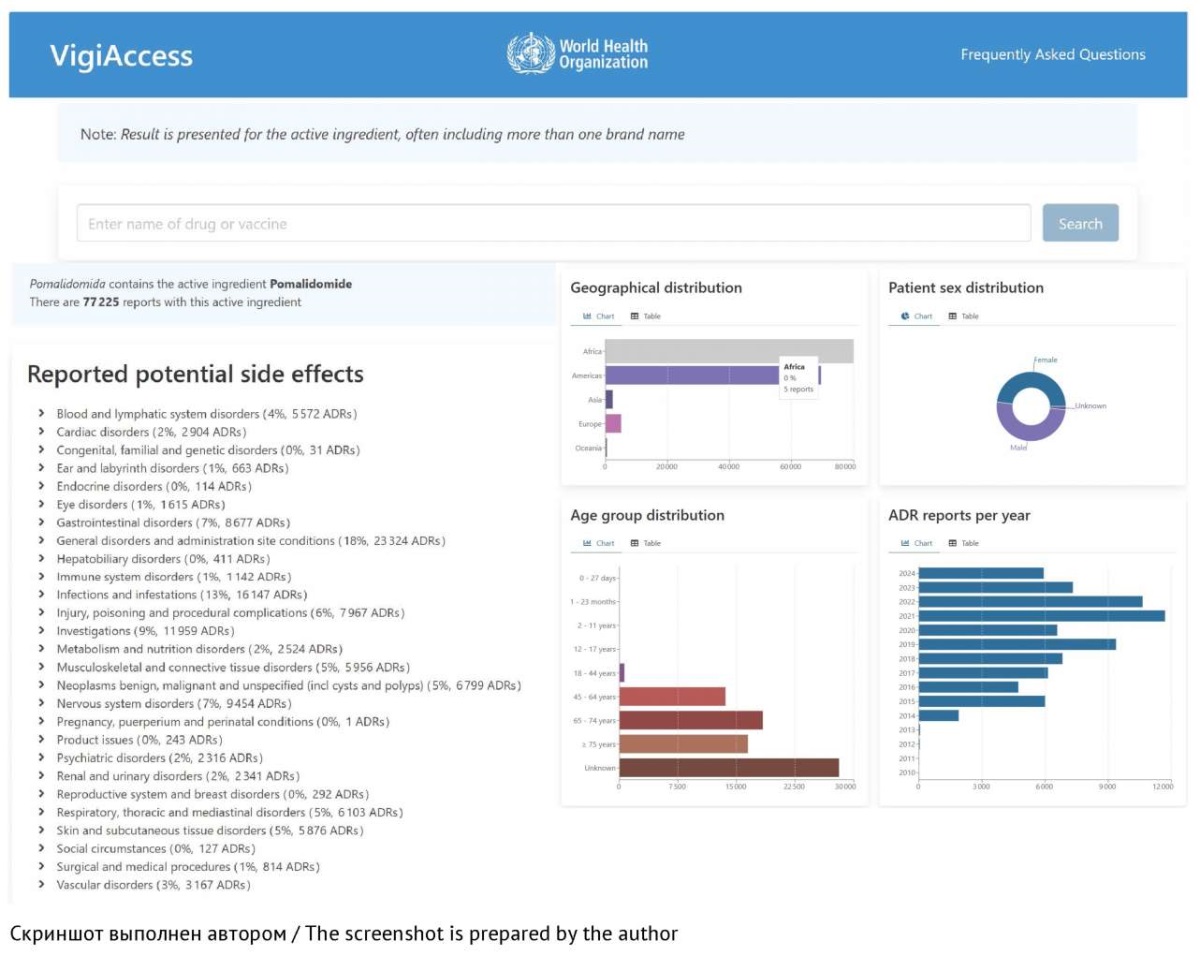Expand Nervous system disorders list

coord(165,704)
